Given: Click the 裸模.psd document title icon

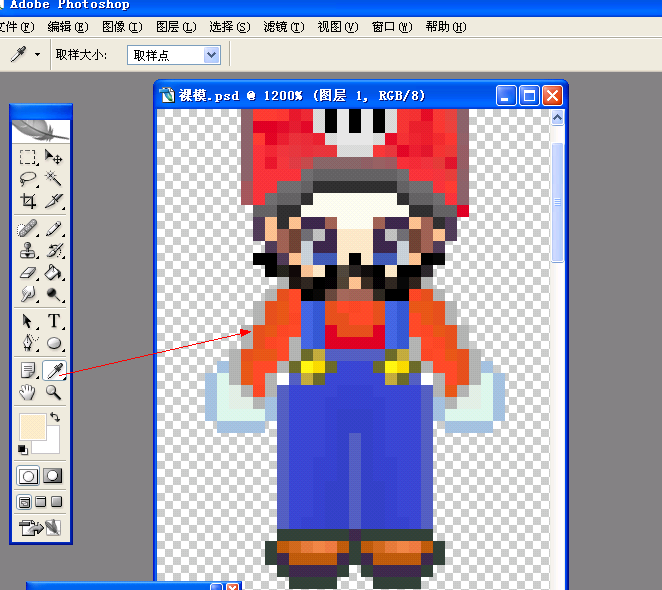Looking at the screenshot, I should pos(167,95).
